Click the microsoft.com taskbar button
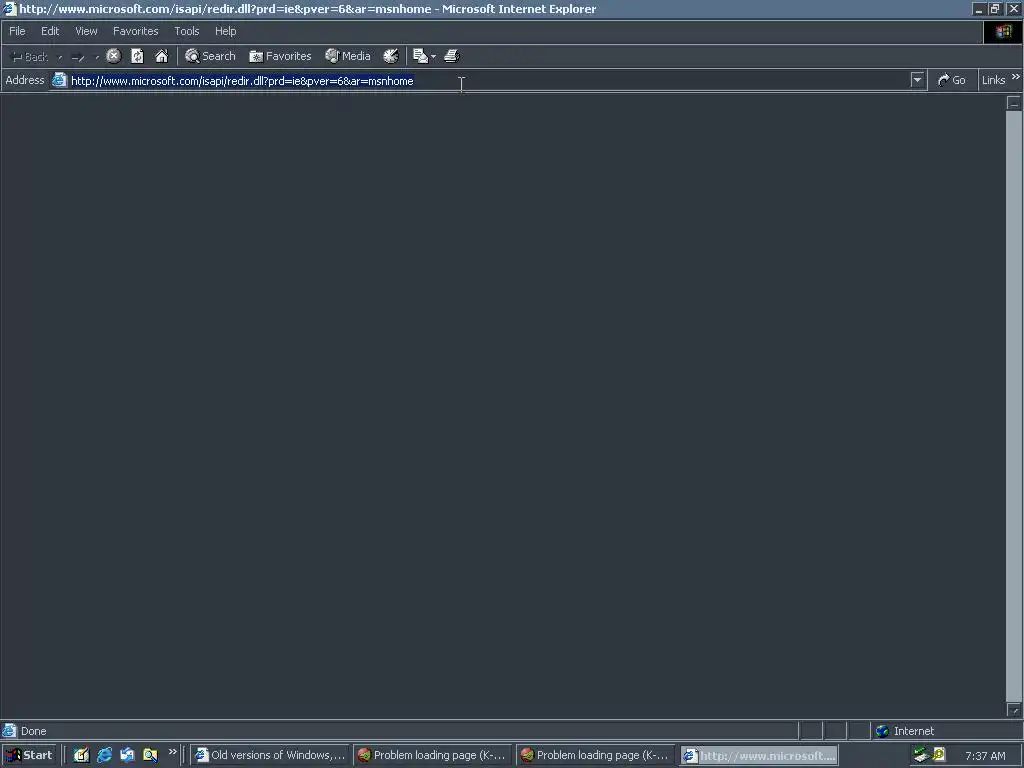This screenshot has height=768, width=1024. tap(759, 756)
